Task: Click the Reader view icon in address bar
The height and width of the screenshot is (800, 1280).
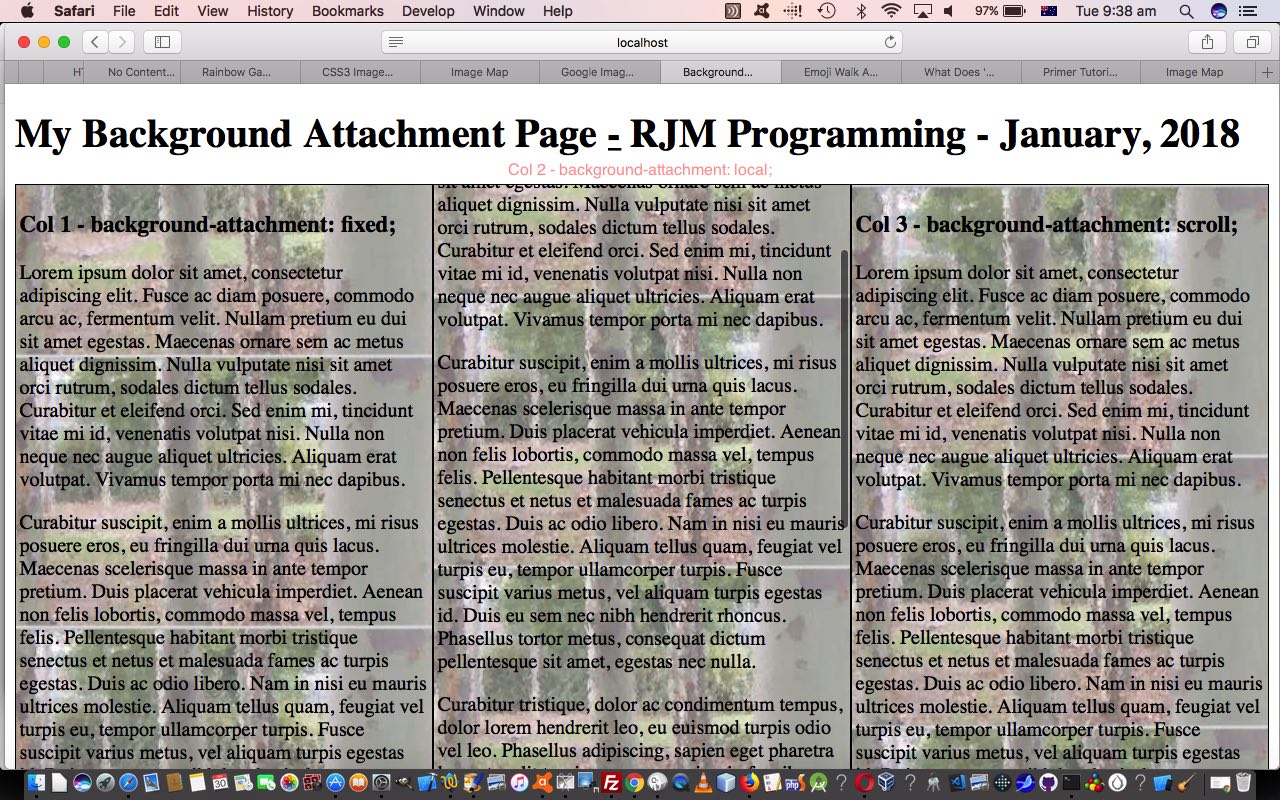Action: pyautogui.click(x=396, y=42)
